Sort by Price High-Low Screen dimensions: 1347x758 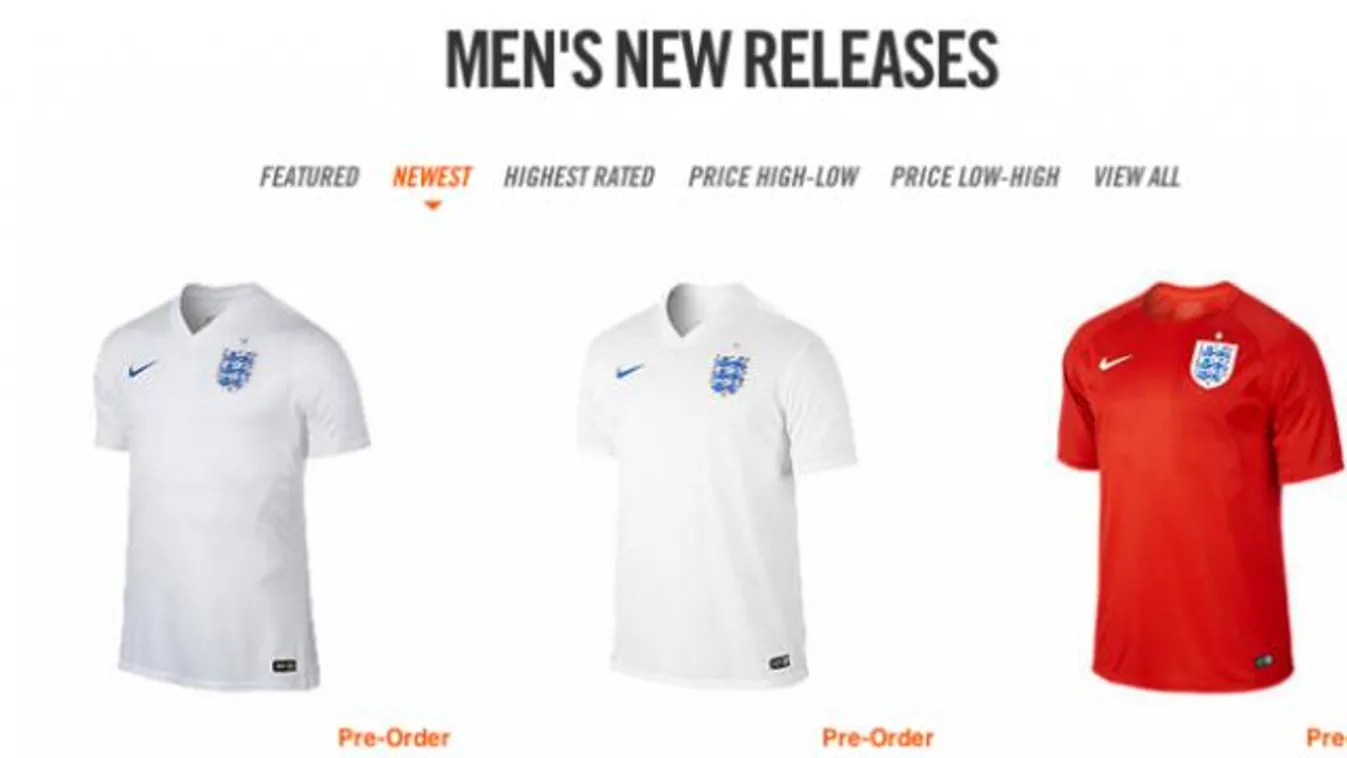click(x=773, y=177)
